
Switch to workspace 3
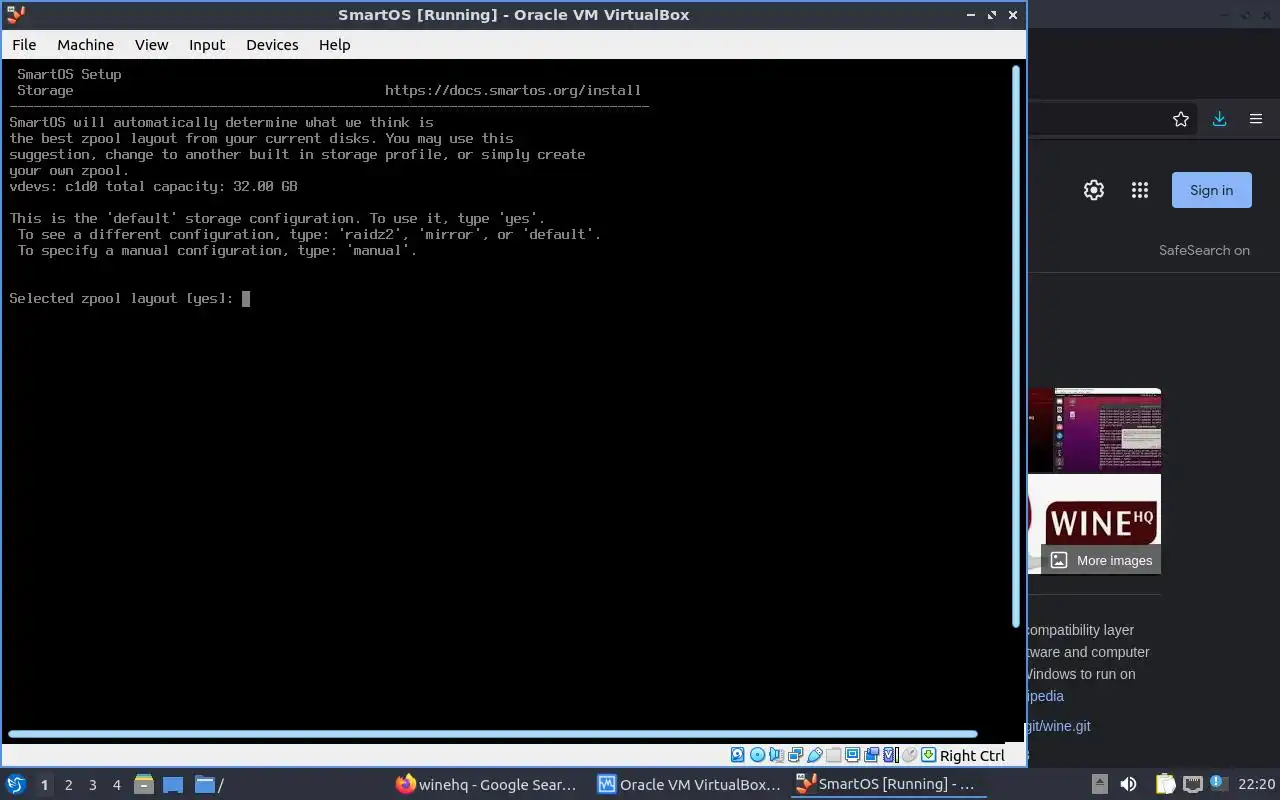click(92, 785)
